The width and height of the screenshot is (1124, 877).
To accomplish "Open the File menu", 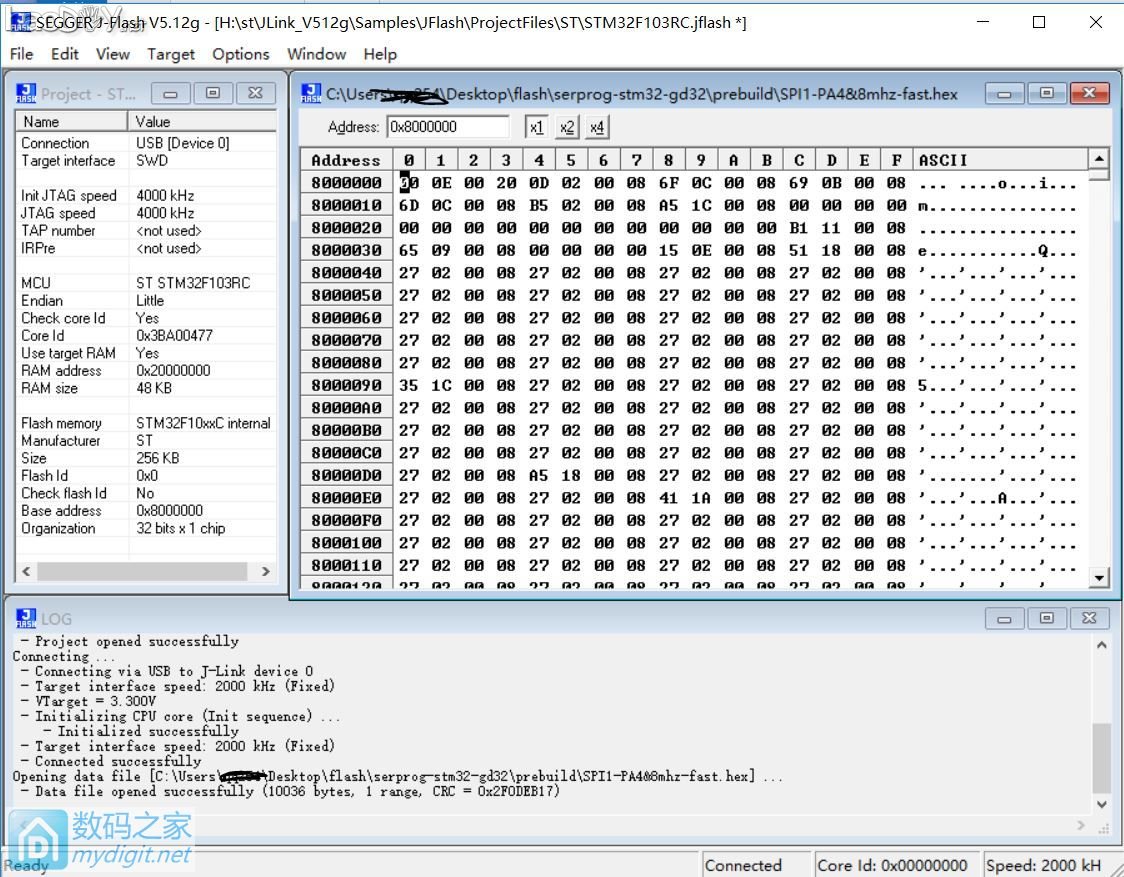I will pos(21,54).
